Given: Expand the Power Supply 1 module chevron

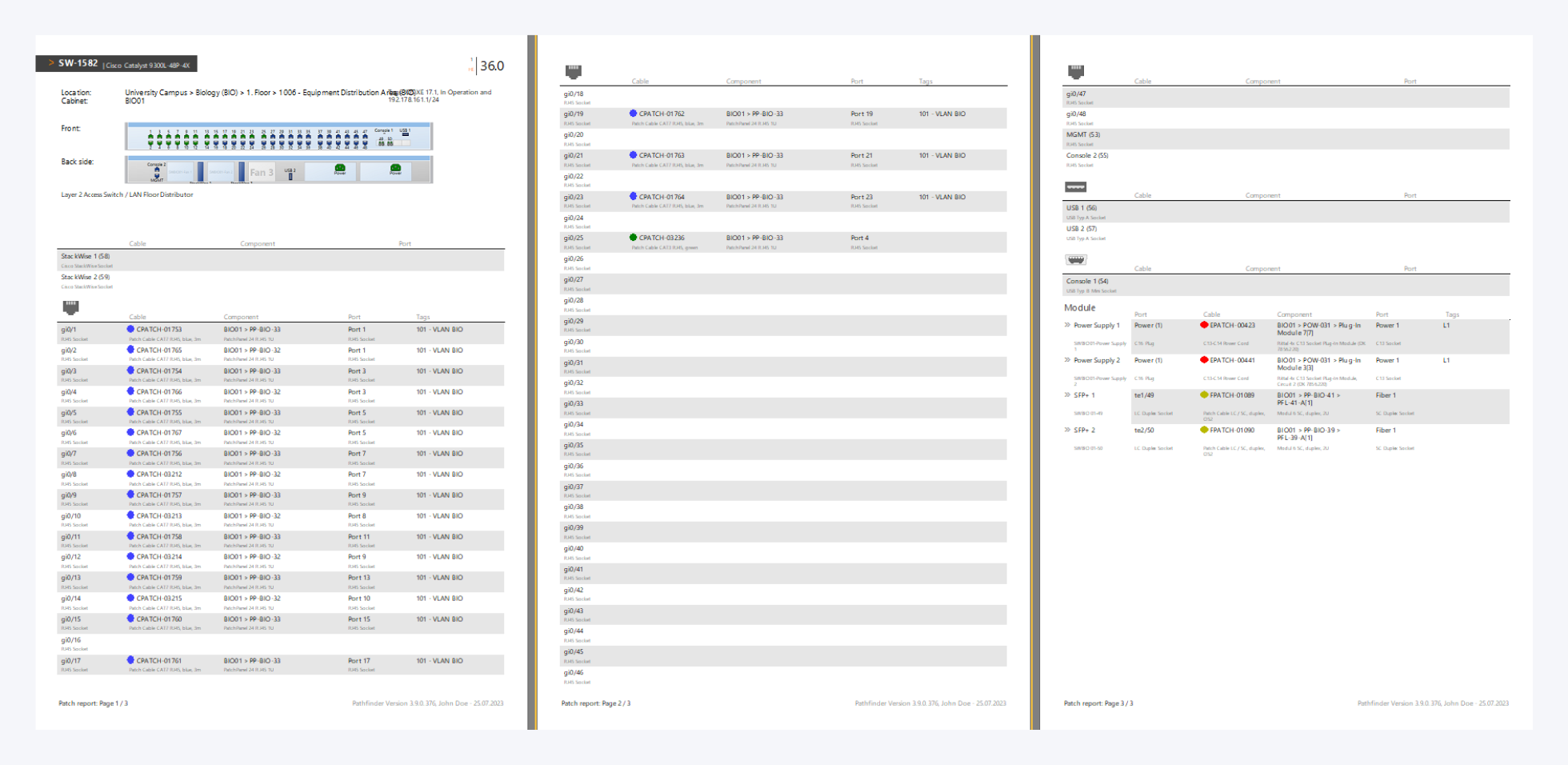Looking at the screenshot, I should [x=1067, y=326].
